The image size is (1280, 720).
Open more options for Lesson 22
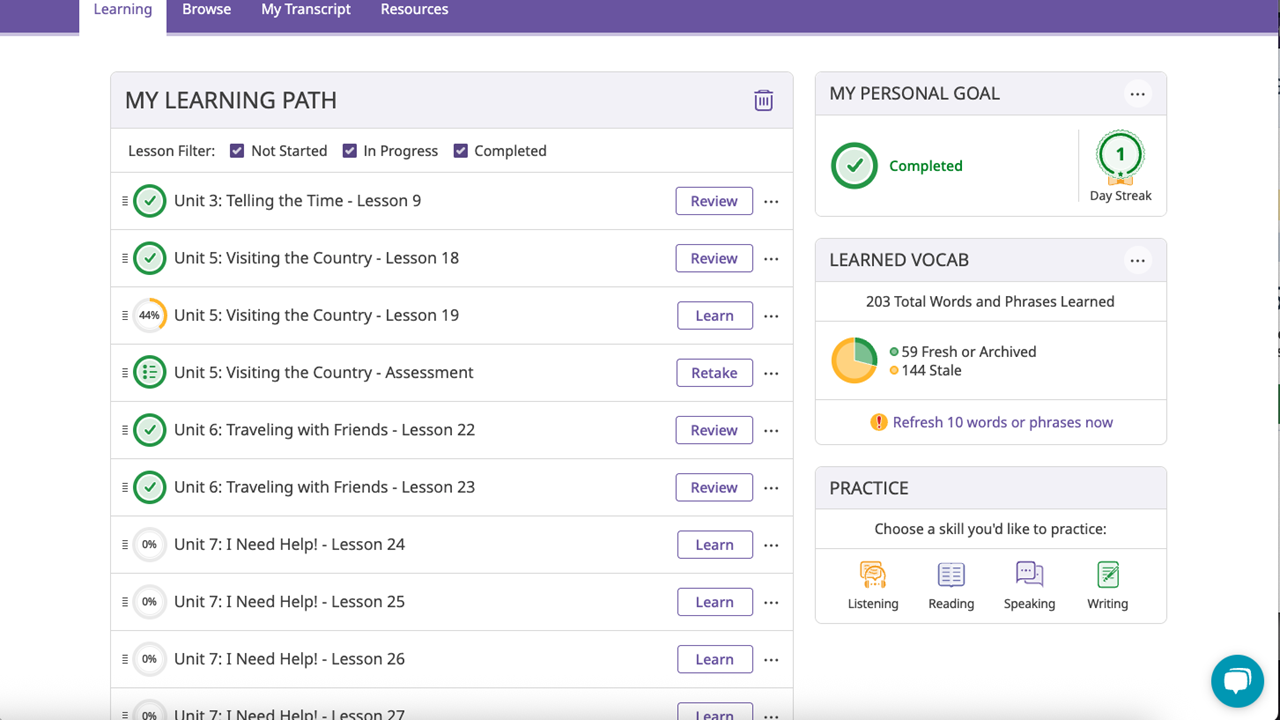[x=771, y=430]
